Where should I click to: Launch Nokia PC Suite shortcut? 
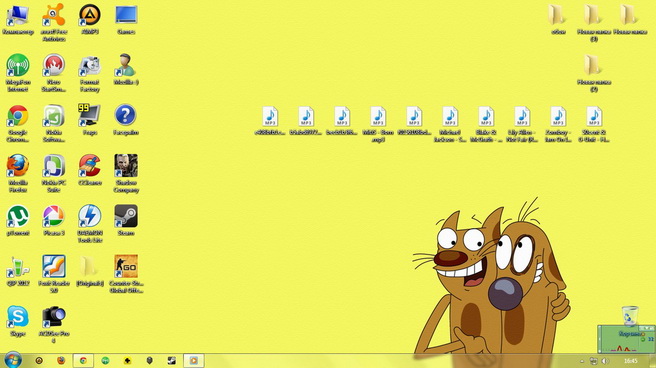(54, 174)
